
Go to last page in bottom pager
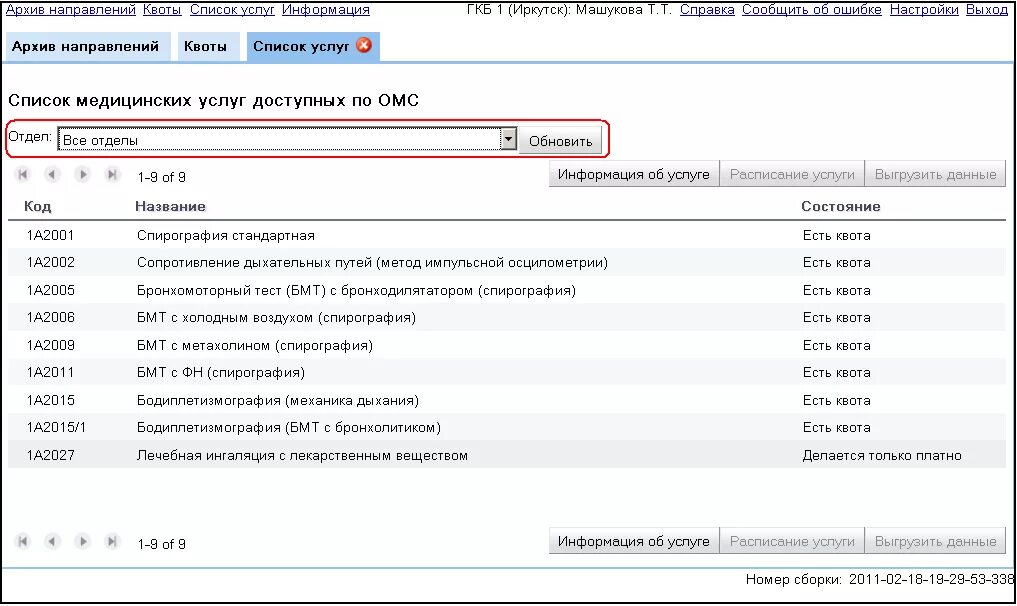pyautogui.click(x=112, y=541)
